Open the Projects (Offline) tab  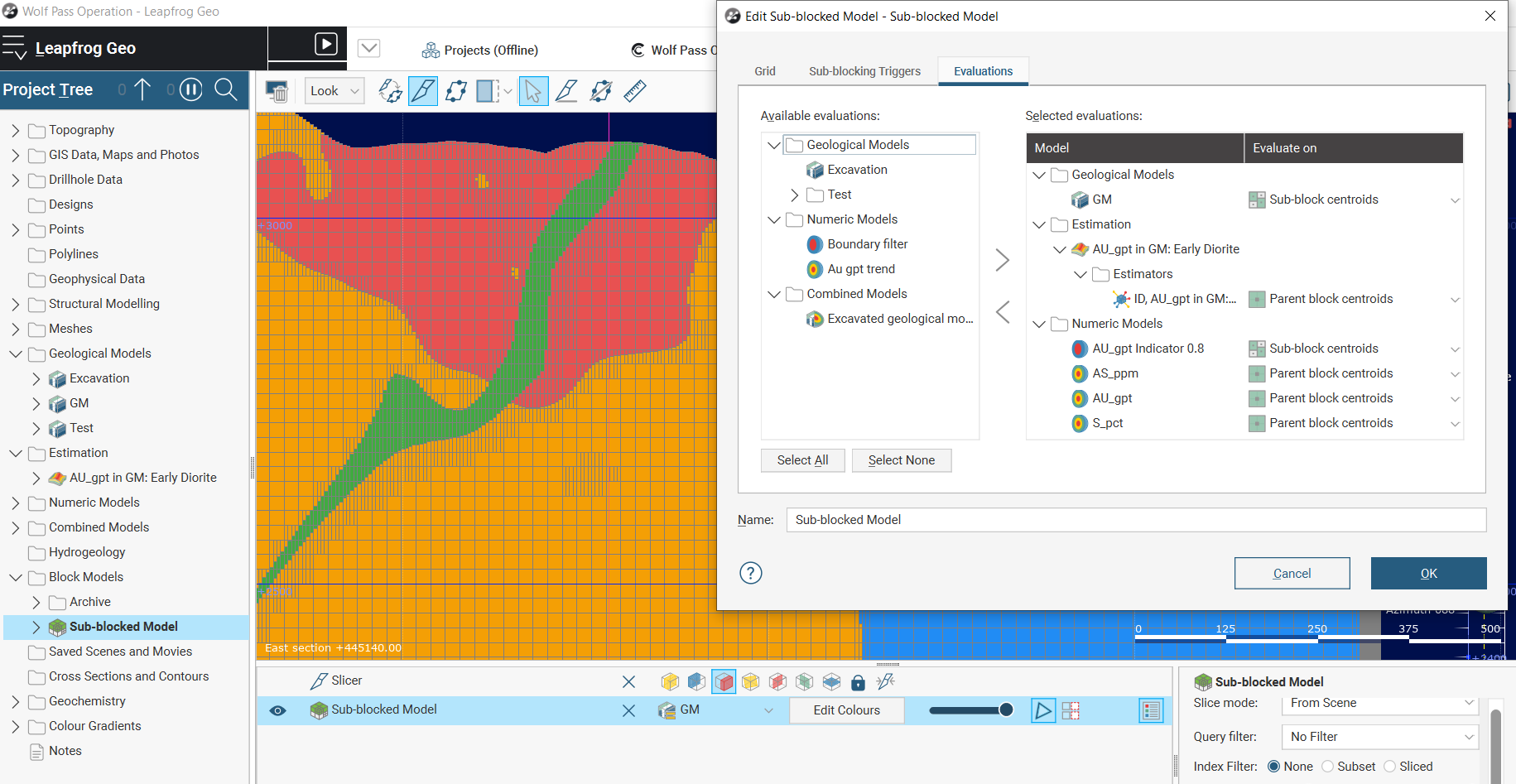(x=480, y=50)
